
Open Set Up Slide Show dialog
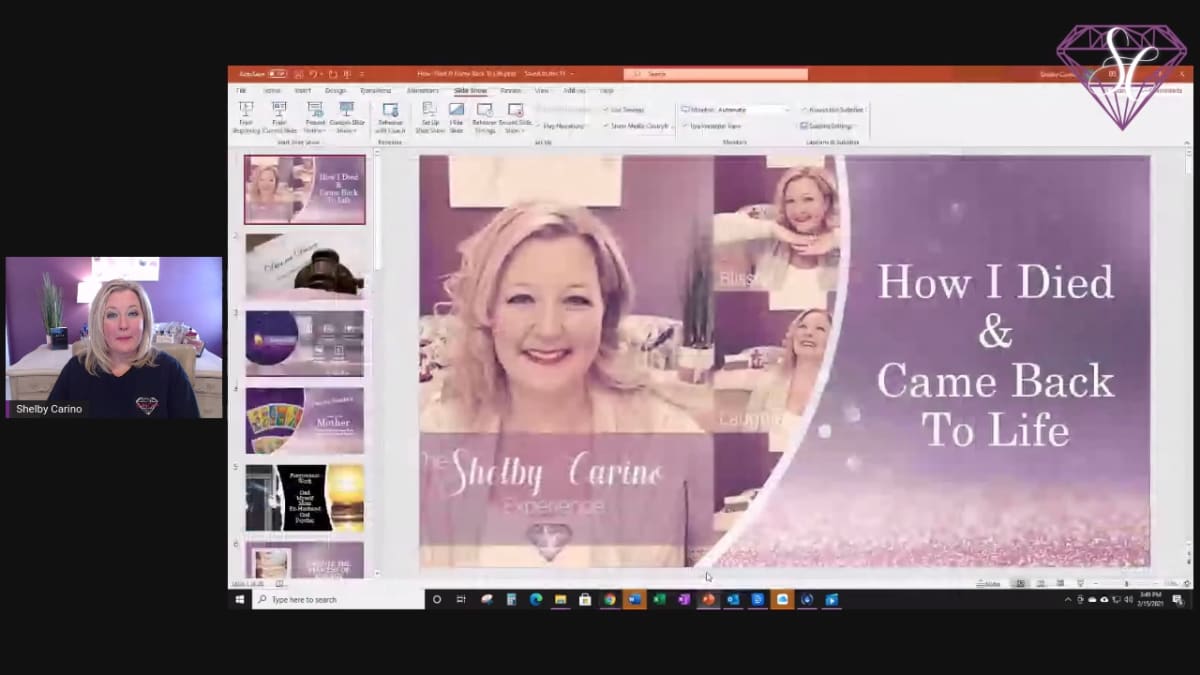(430, 116)
